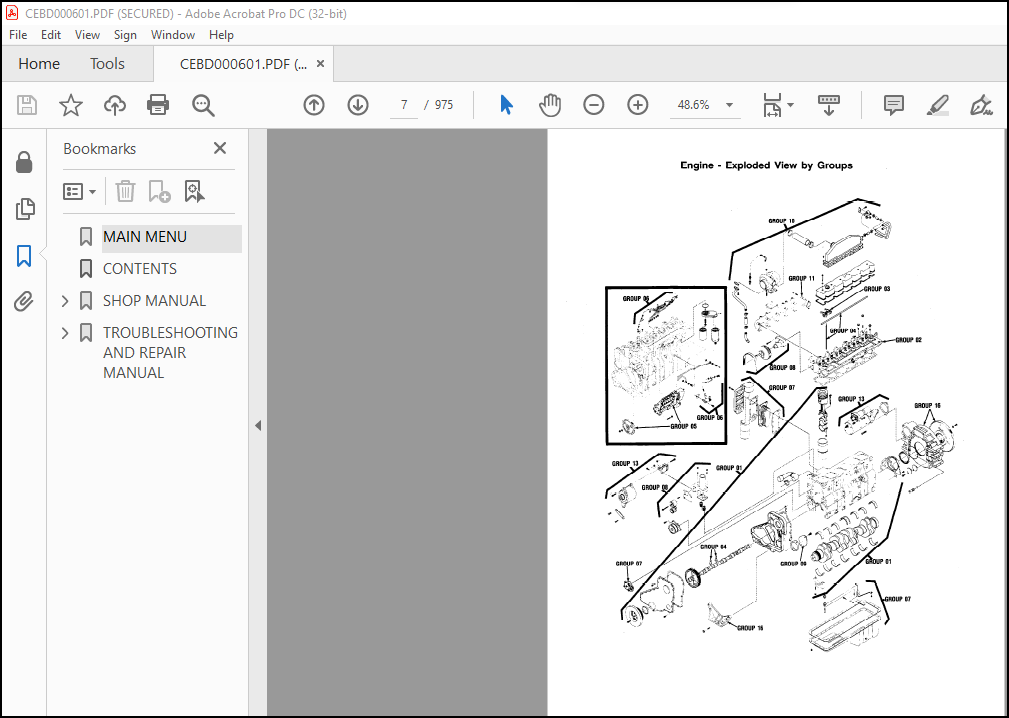Open the zoom level dropdown arrow
The width and height of the screenshot is (1009, 718).
(729, 105)
